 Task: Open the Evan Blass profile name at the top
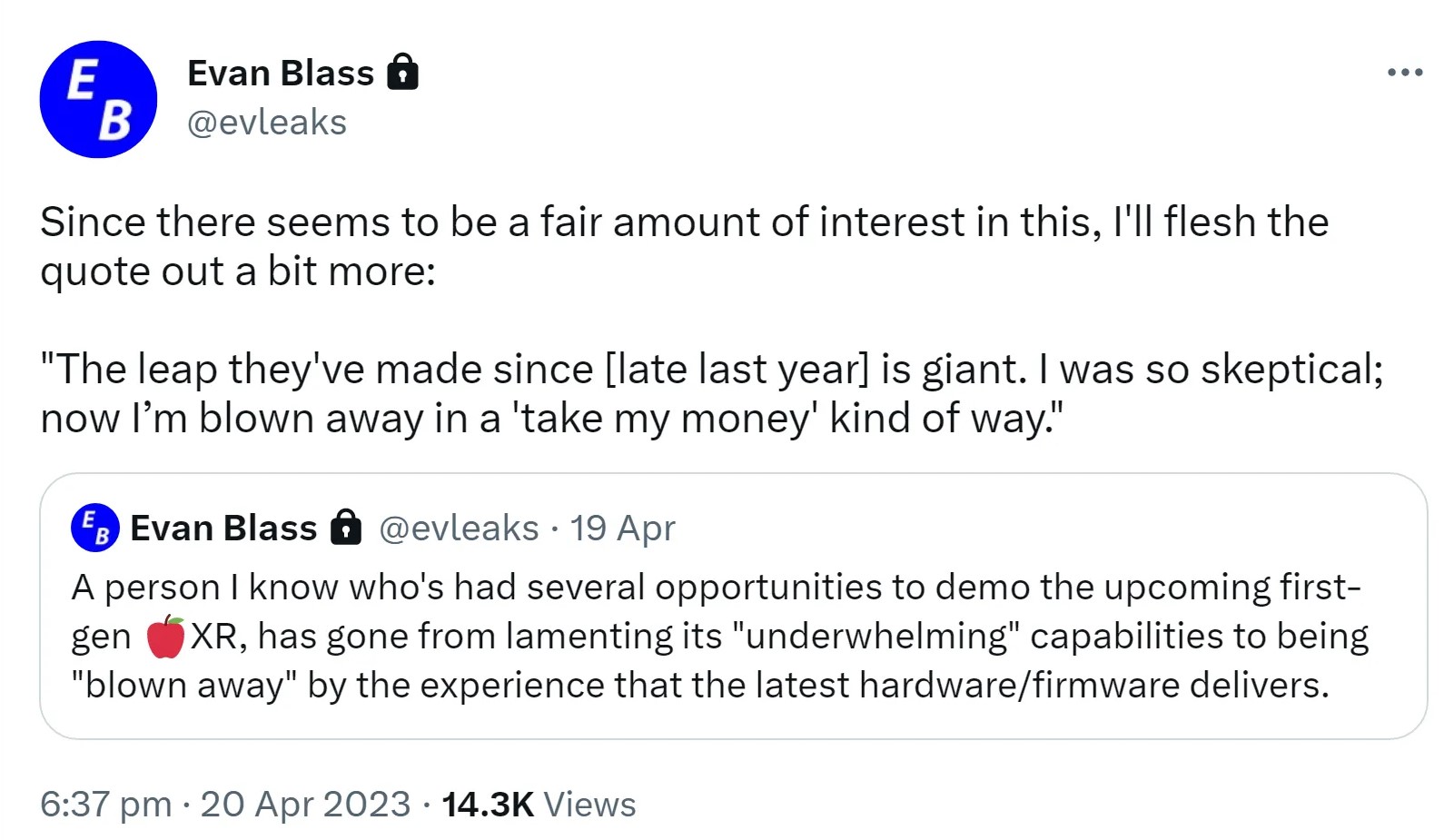coord(280,73)
